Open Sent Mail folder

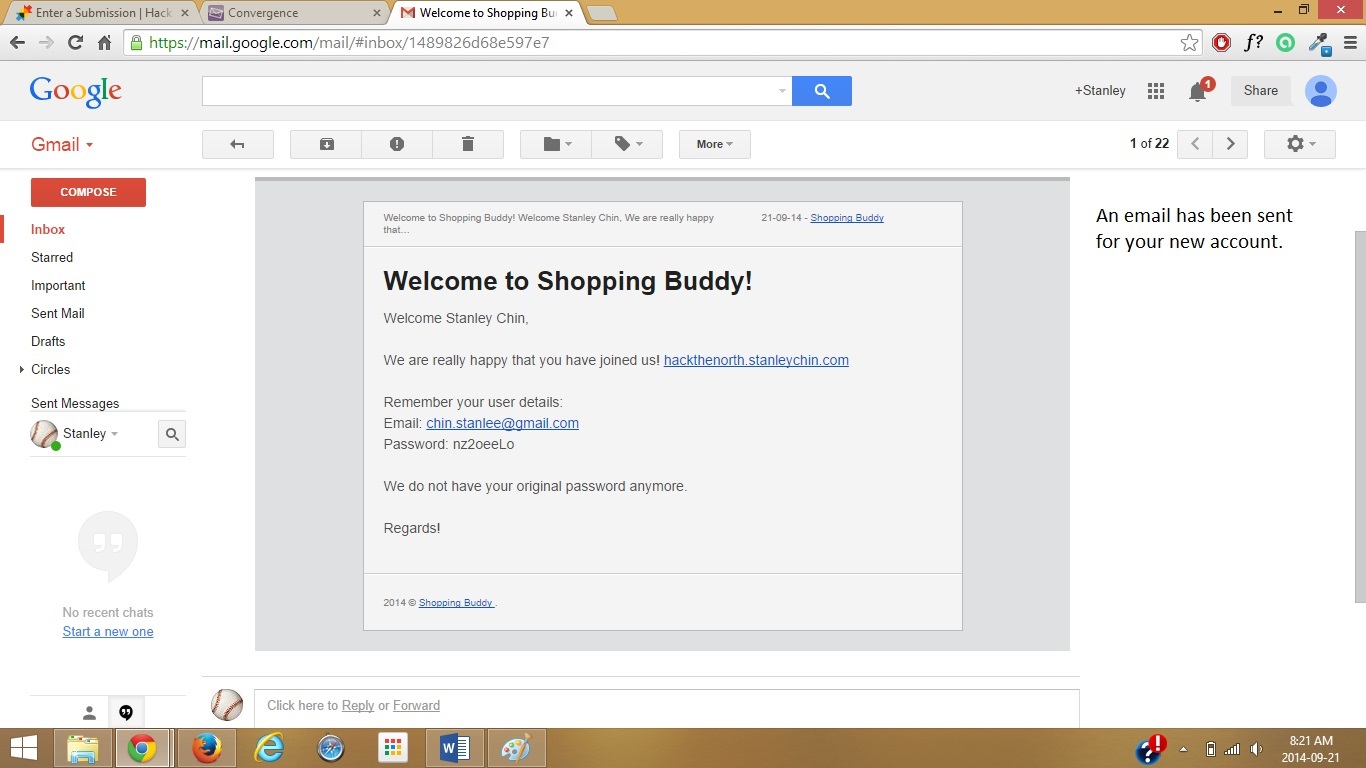[58, 313]
